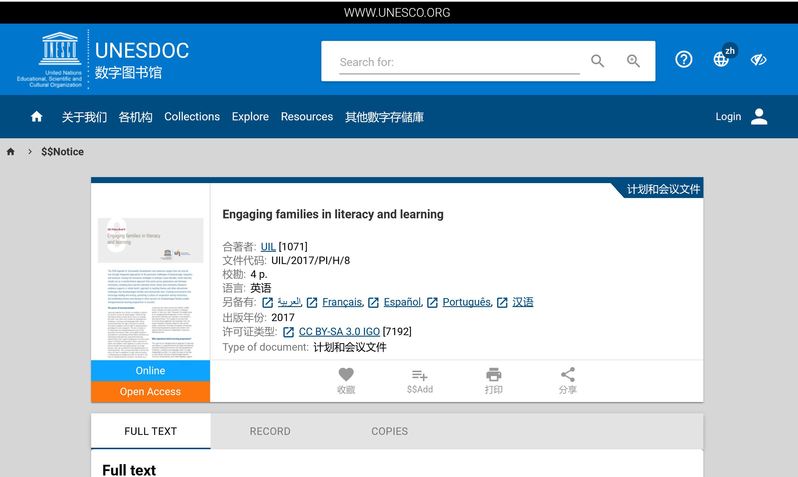Click the $$Add playlist icon

420,375
